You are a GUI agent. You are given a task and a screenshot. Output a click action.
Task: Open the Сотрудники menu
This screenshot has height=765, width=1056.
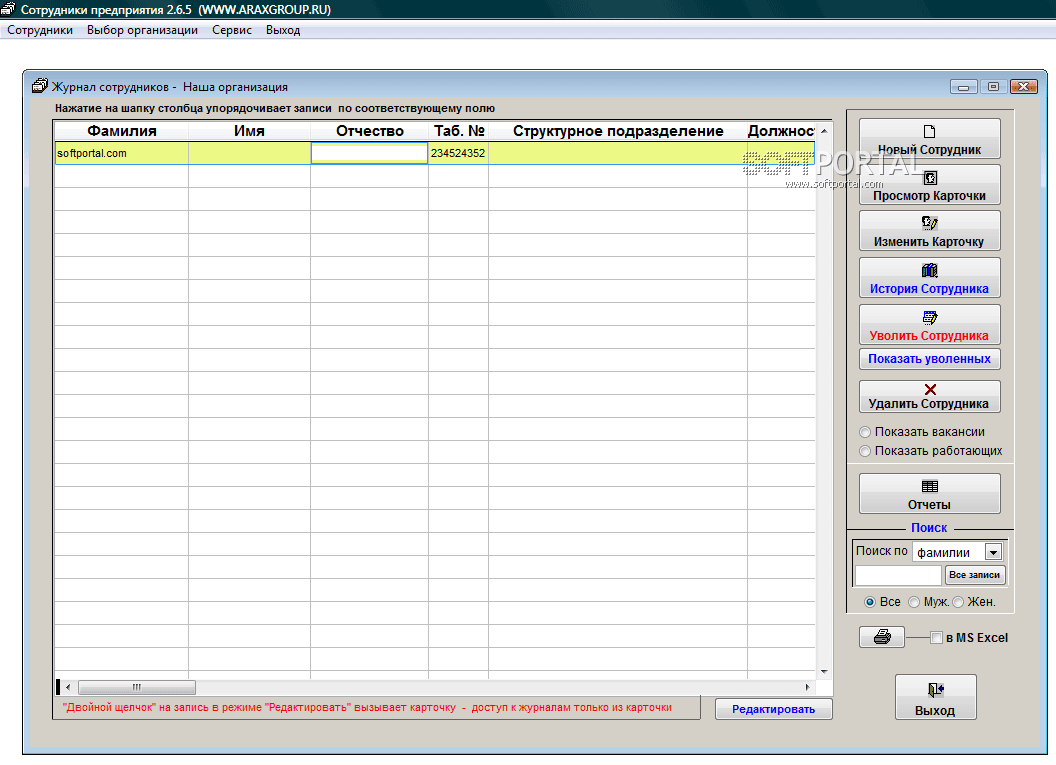40,30
